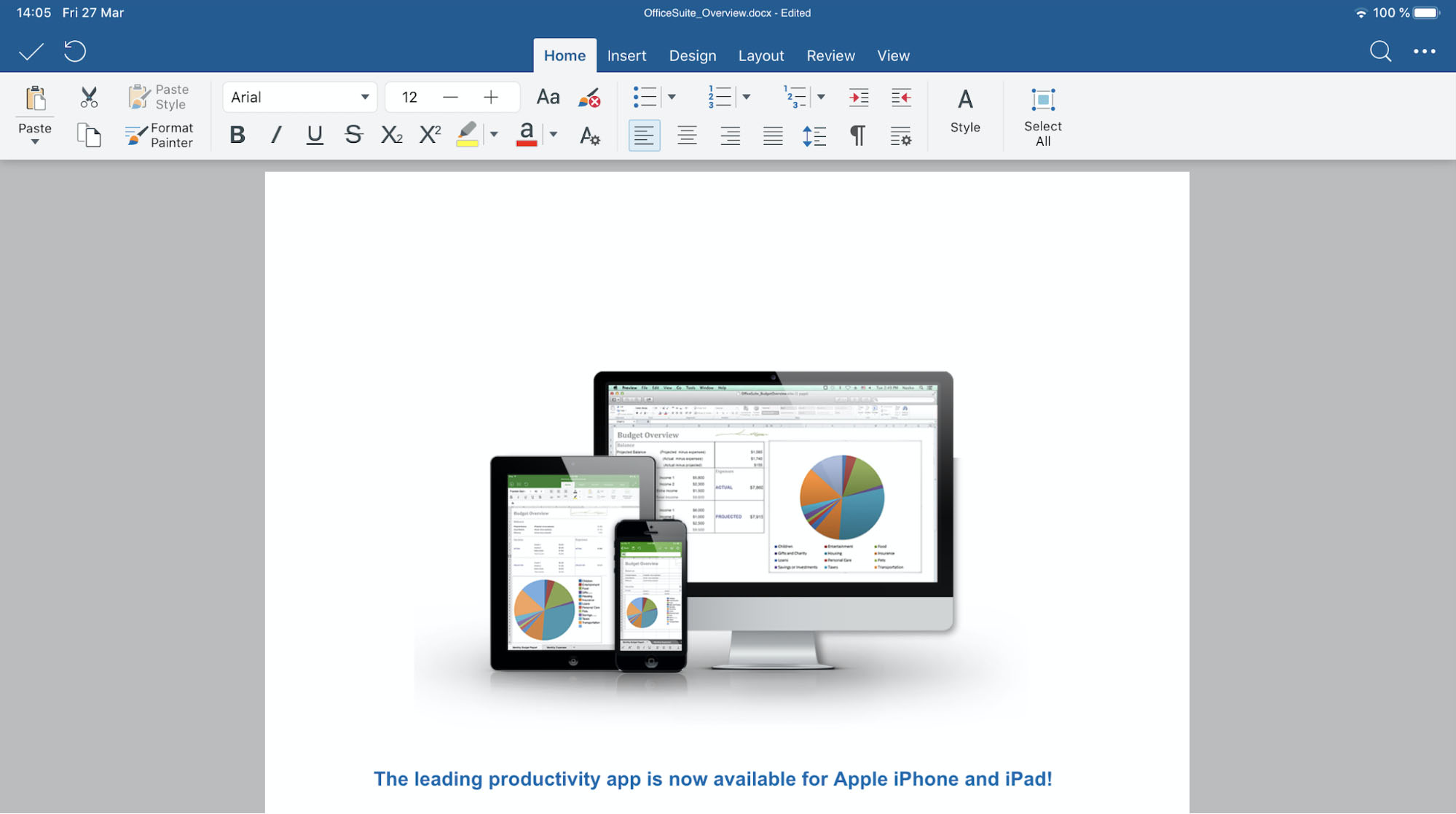Insert a multilevel list
1456x814 pixels.
795,97
